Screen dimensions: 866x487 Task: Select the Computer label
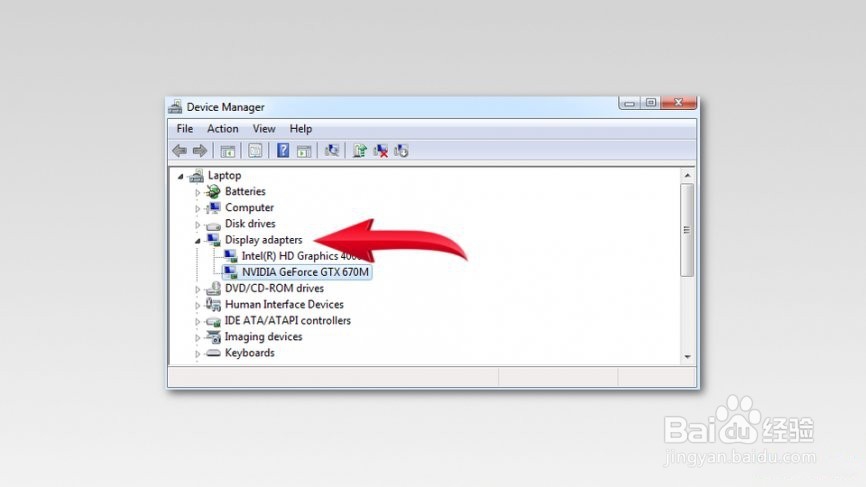click(249, 208)
